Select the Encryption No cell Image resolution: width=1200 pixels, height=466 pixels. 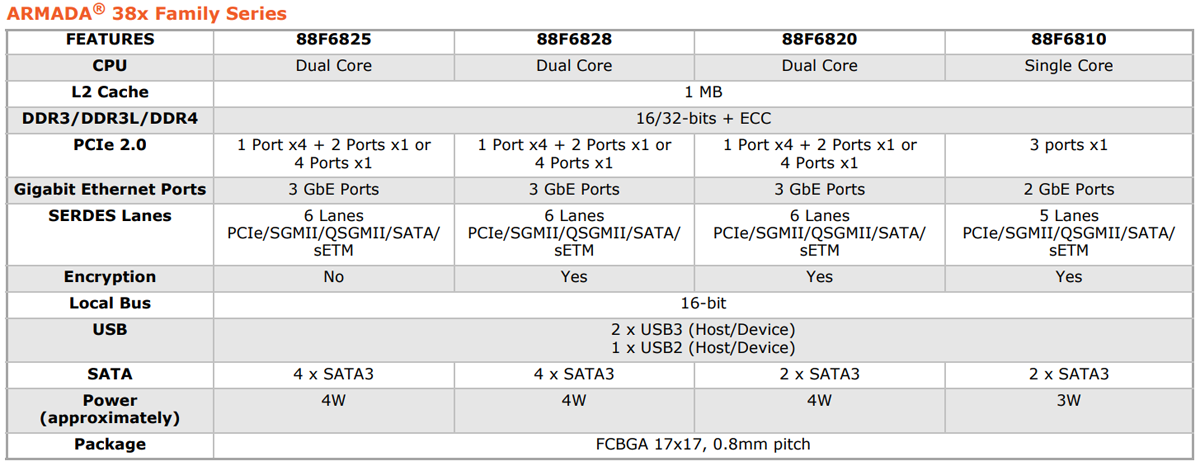(334, 277)
